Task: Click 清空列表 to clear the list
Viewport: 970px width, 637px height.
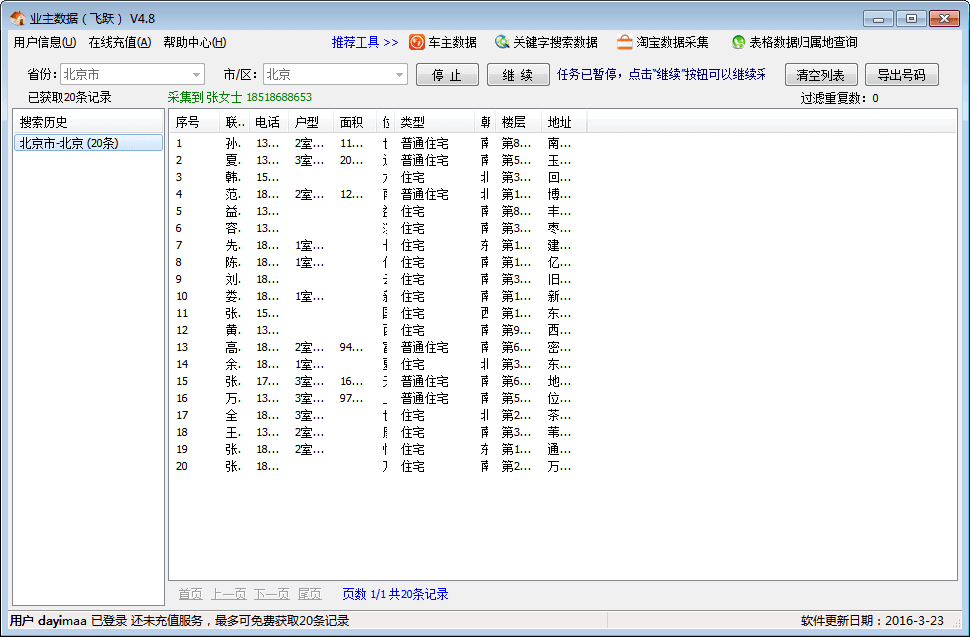Action: tap(821, 72)
